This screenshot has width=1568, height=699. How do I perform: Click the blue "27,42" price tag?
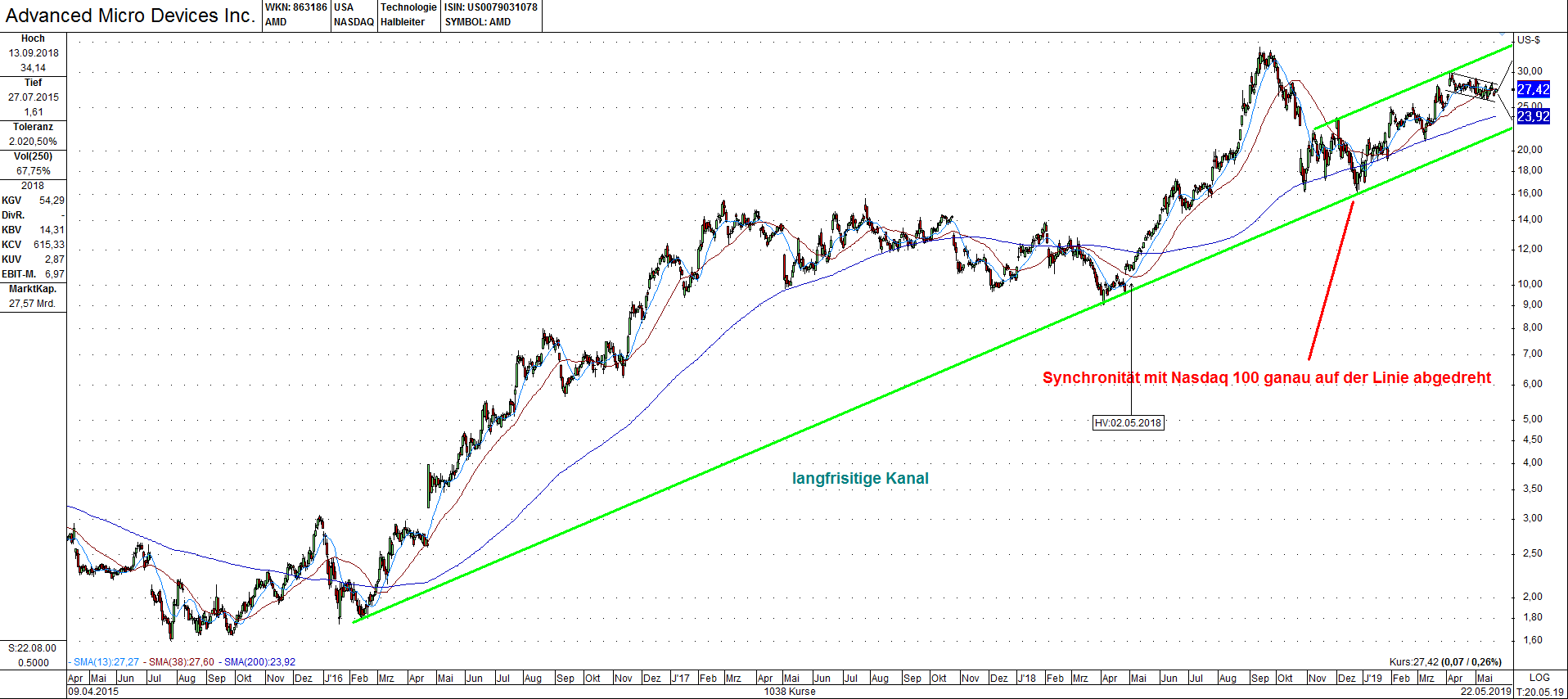[1533, 90]
